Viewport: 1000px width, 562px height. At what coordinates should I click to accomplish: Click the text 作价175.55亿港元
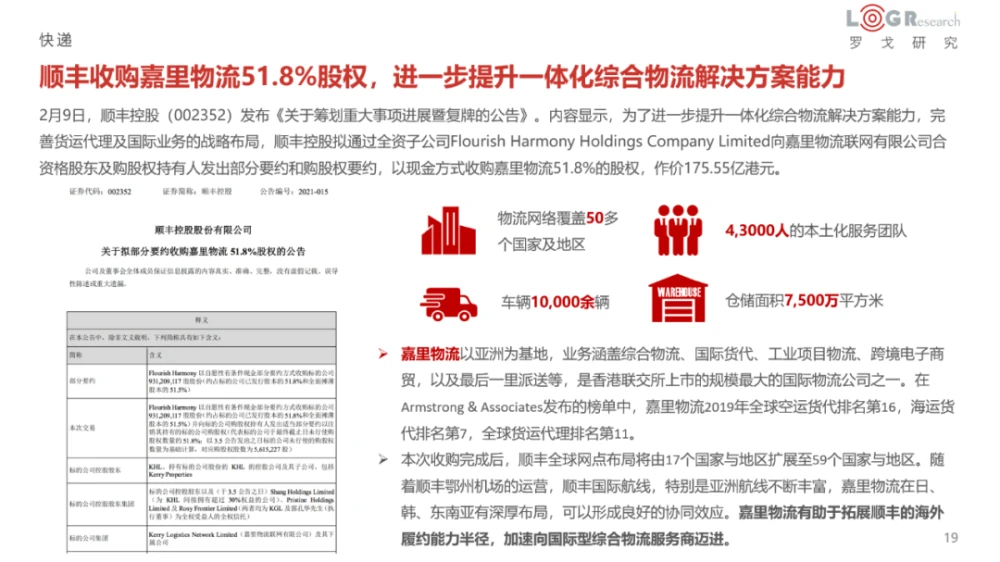pyautogui.click(x=717, y=168)
